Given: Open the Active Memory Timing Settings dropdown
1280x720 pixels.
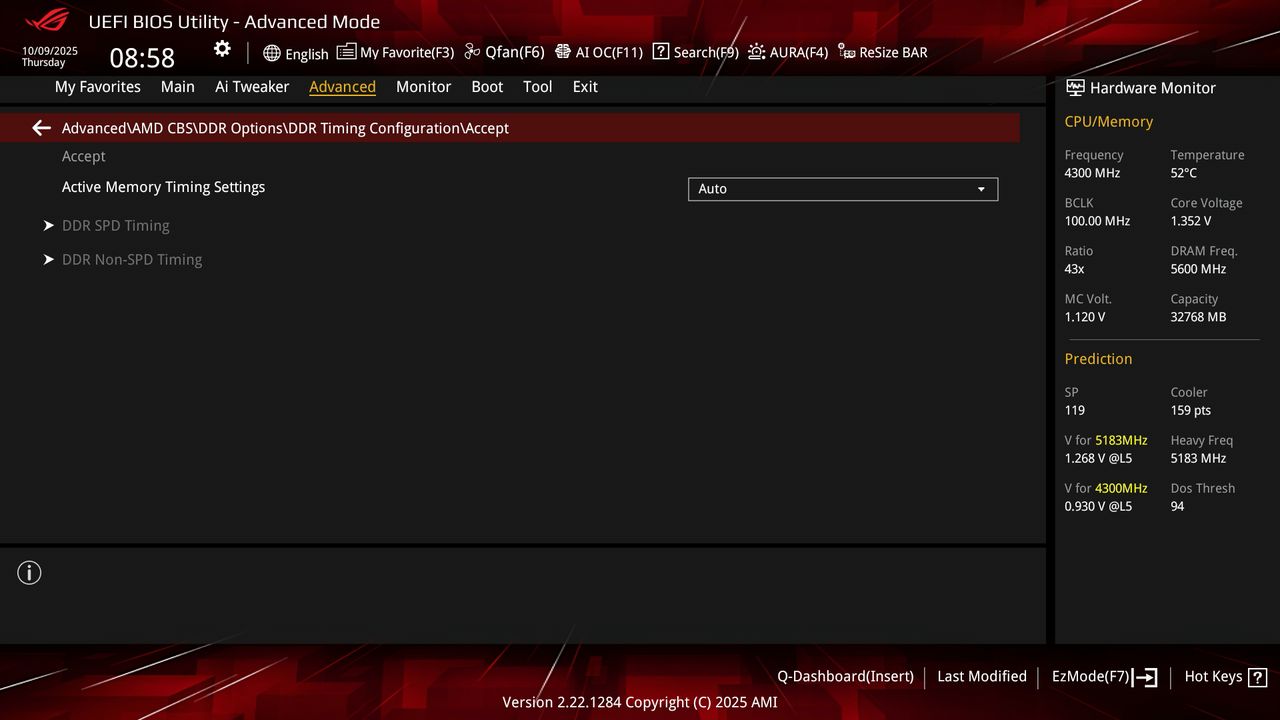Looking at the screenshot, I should [x=842, y=189].
